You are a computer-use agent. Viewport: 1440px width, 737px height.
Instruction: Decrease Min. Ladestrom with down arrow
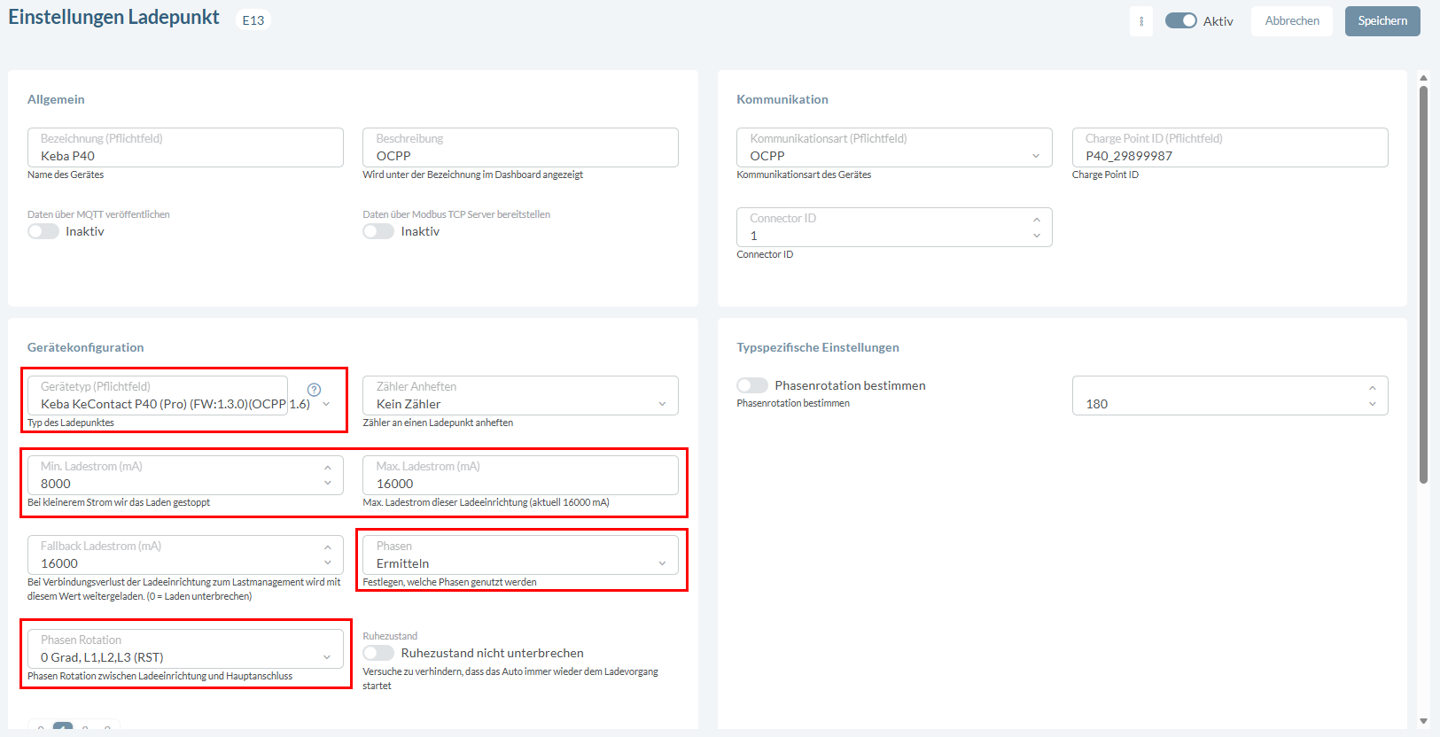327,483
